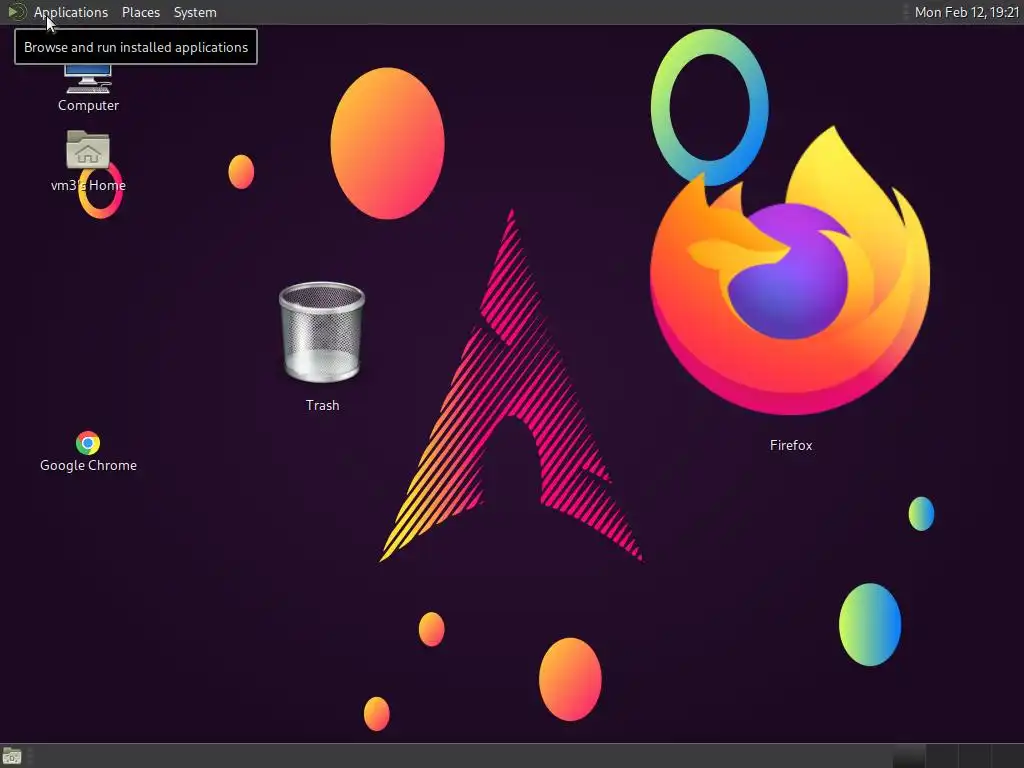Select the Google Chrome launcher icon
This screenshot has height=768, width=1024.
[x=88, y=443]
